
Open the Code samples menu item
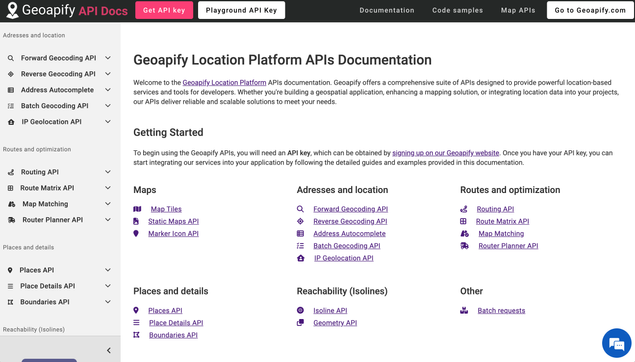pyautogui.click(x=457, y=11)
